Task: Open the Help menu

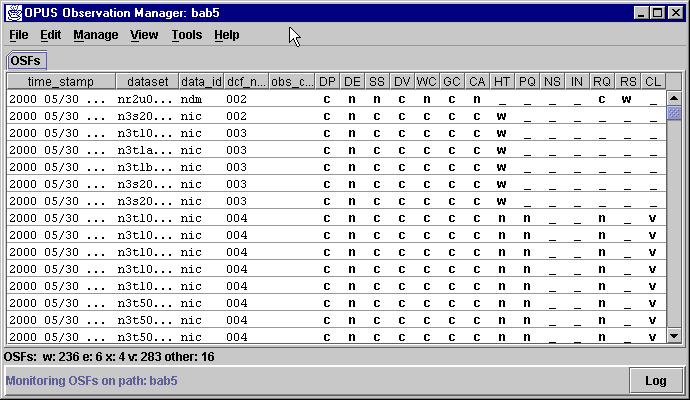Action: (x=226, y=35)
